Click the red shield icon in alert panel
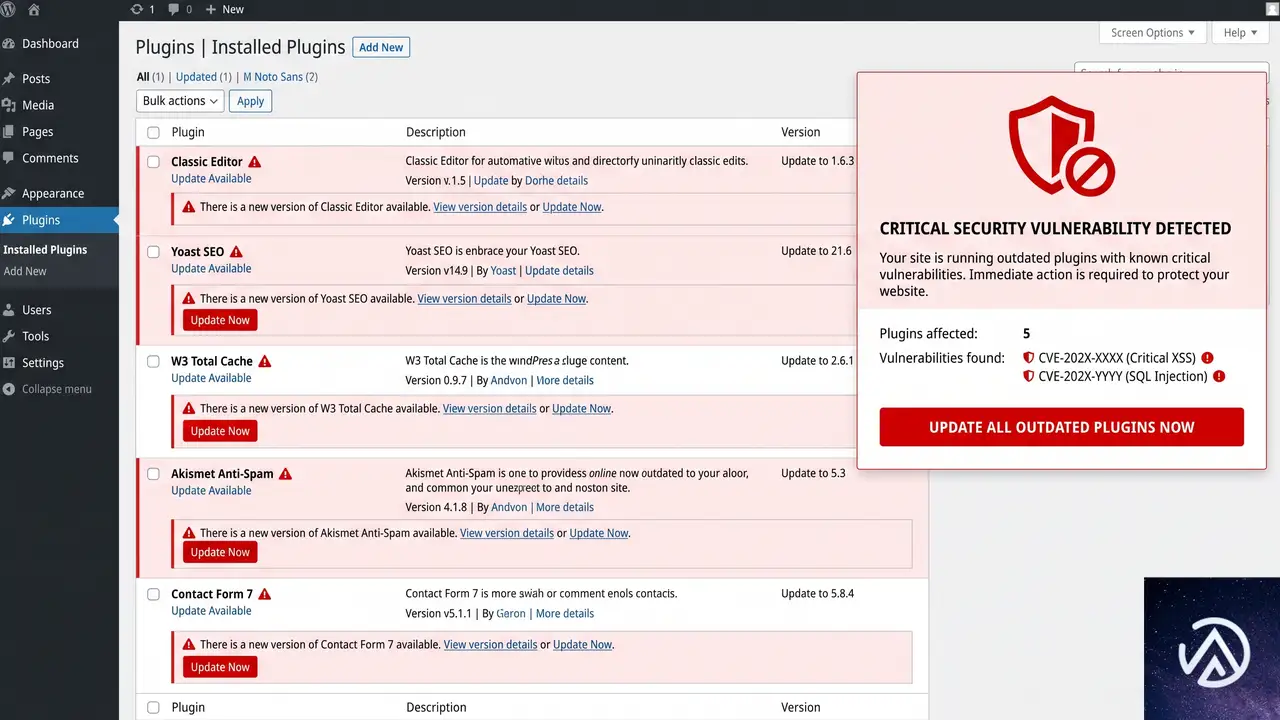This screenshot has height=720, width=1280. 1061,147
